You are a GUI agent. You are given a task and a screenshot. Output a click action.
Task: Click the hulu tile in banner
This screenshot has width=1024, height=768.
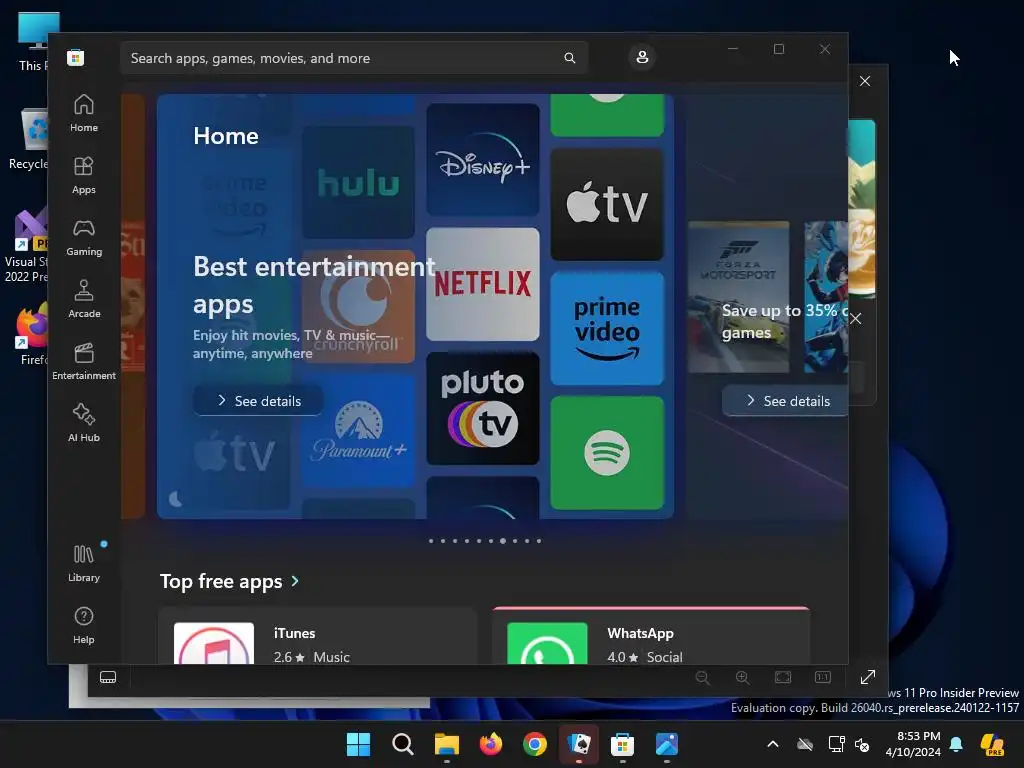[x=358, y=182]
